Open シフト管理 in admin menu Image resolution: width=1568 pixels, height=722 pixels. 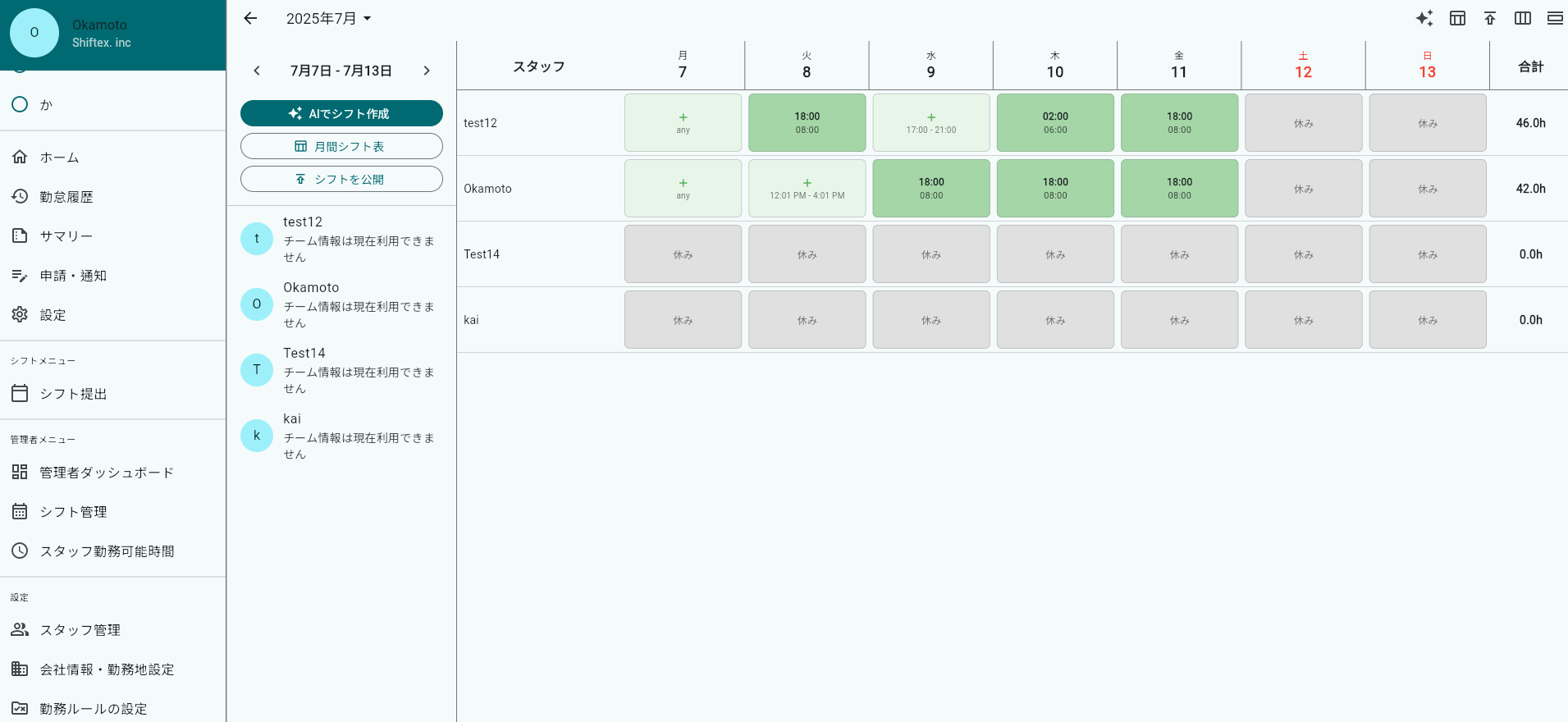pyautogui.click(x=73, y=512)
